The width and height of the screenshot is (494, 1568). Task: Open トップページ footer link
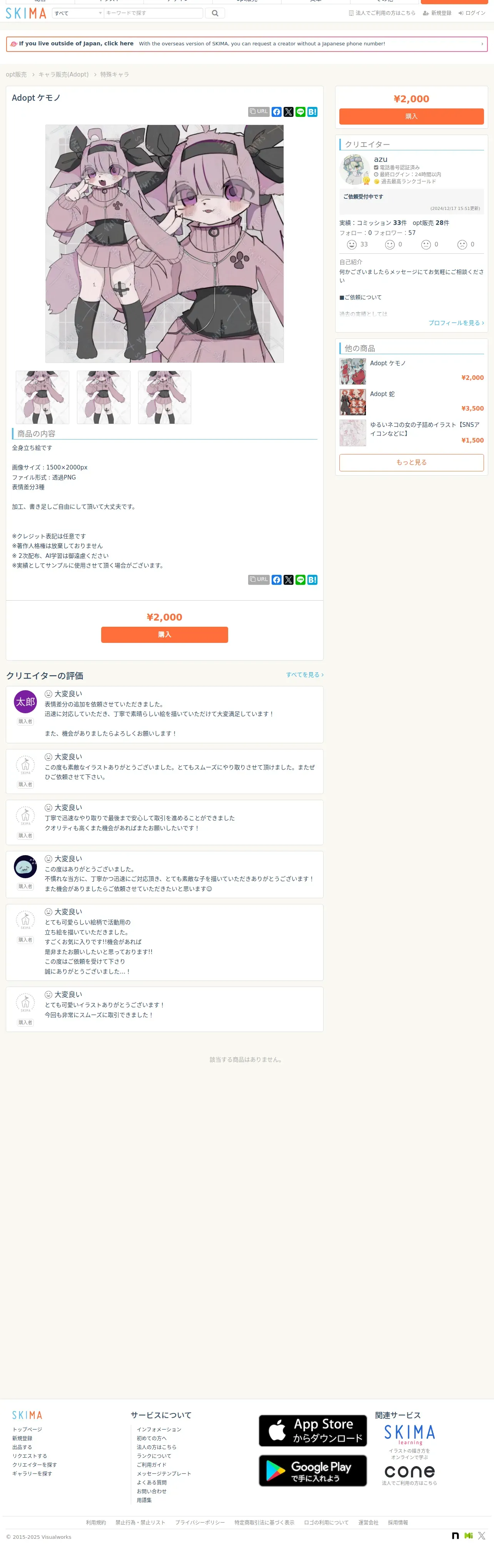pos(27,1430)
